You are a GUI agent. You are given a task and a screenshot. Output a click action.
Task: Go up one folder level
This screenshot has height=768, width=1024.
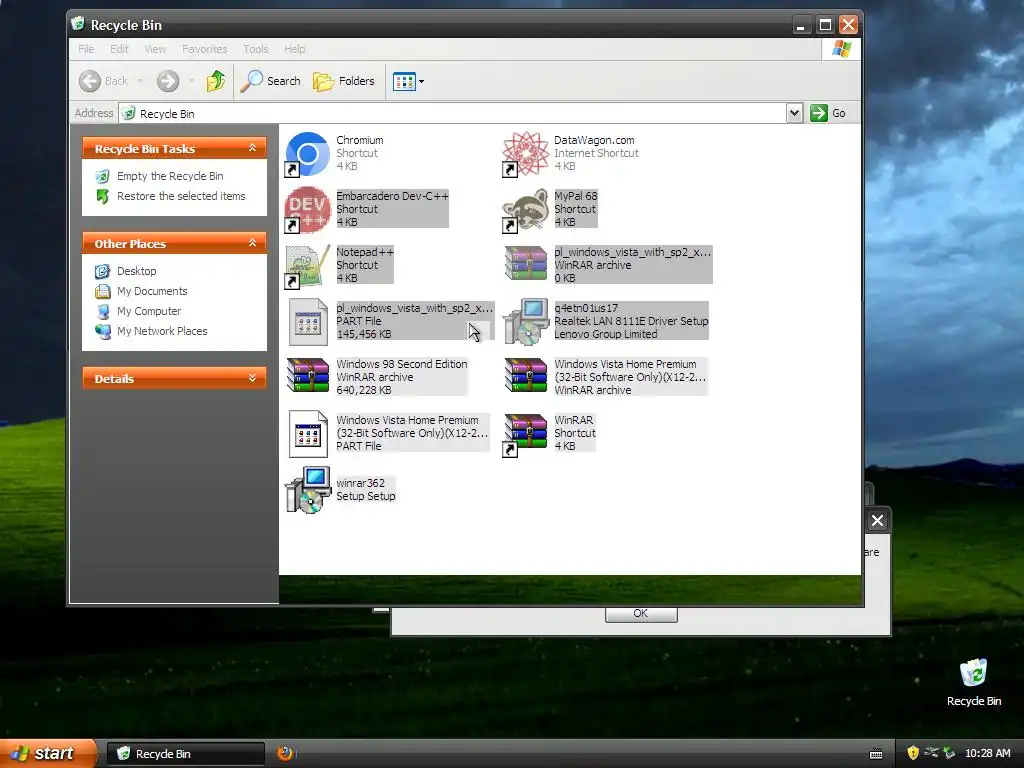pos(216,81)
